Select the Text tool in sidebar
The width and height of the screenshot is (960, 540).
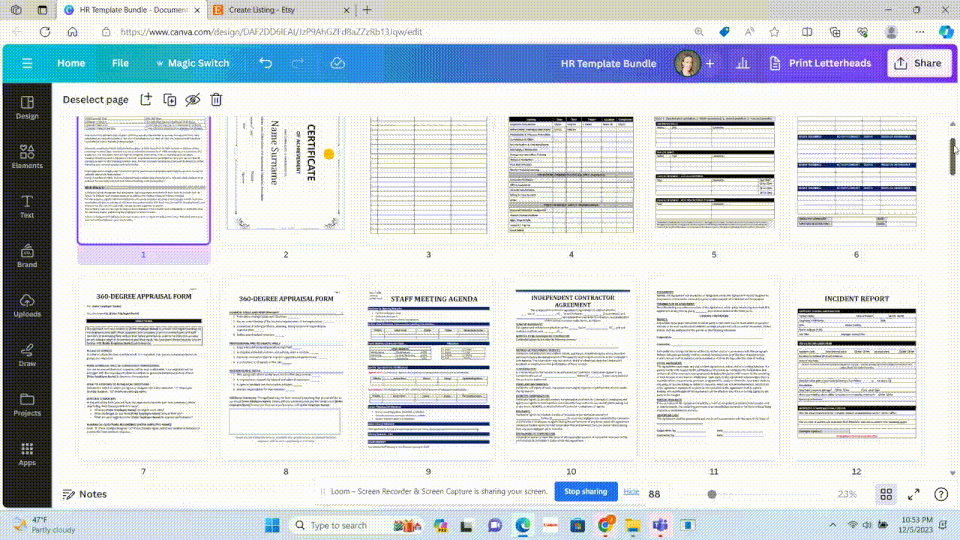pos(27,205)
